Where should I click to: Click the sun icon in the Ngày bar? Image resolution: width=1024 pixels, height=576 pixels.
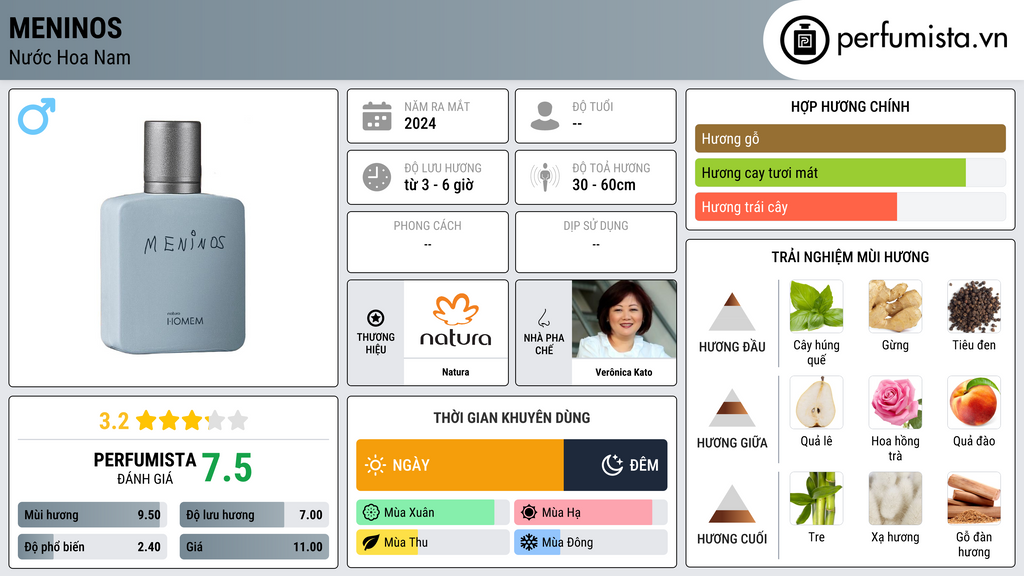(375, 465)
